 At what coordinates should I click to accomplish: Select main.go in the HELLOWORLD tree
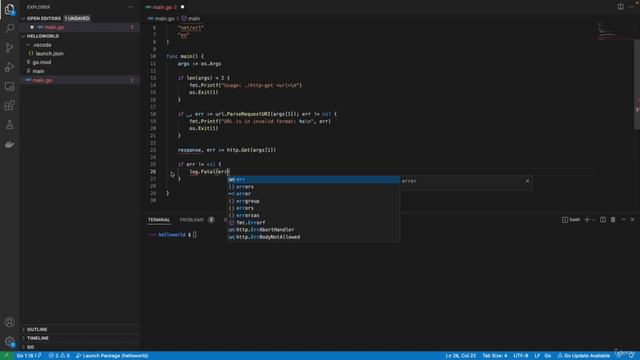(80, 80)
